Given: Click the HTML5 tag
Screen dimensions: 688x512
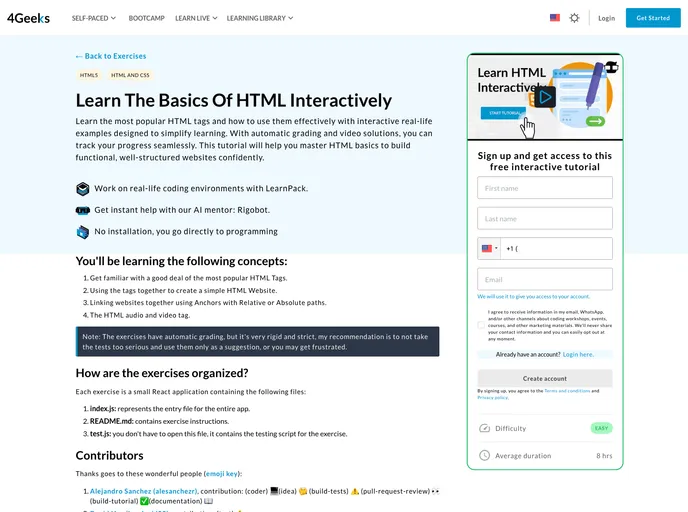Looking at the screenshot, I should point(89,75).
